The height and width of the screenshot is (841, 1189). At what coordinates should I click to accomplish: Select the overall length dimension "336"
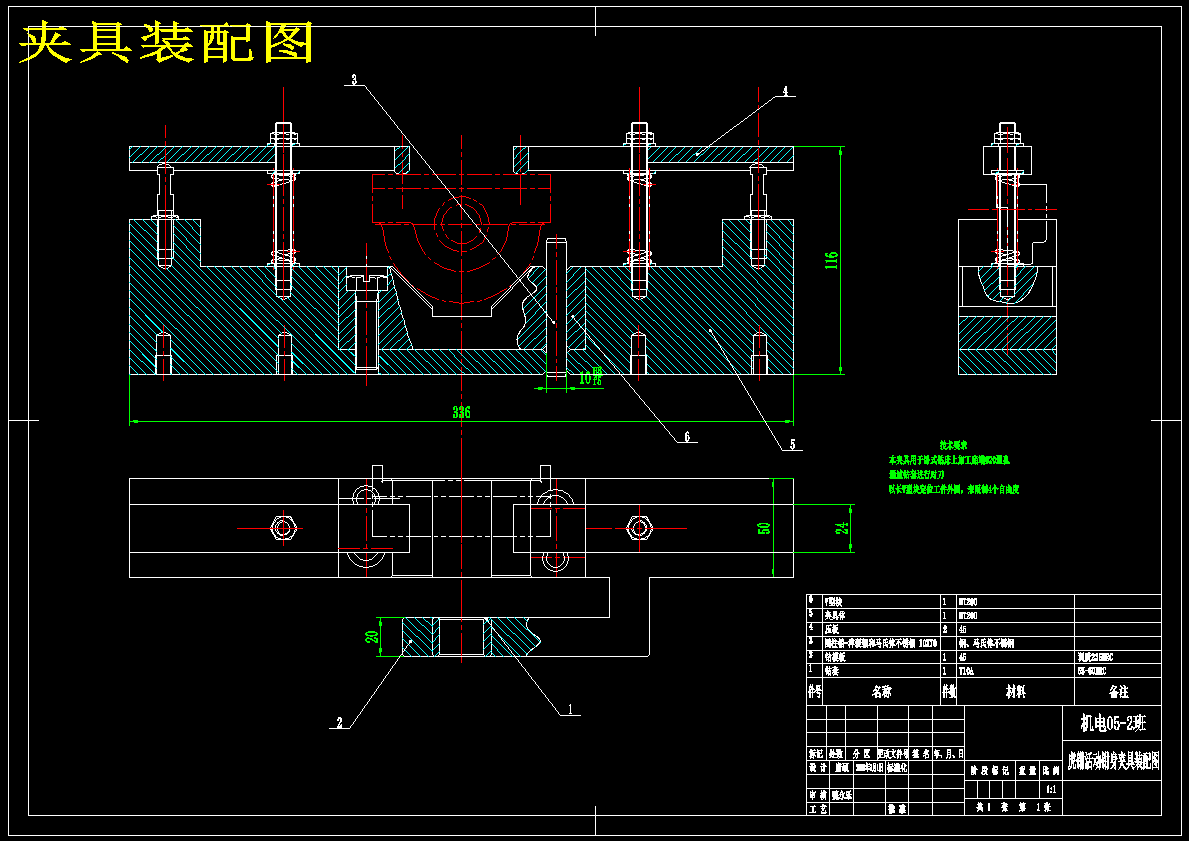pyautogui.click(x=461, y=413)
